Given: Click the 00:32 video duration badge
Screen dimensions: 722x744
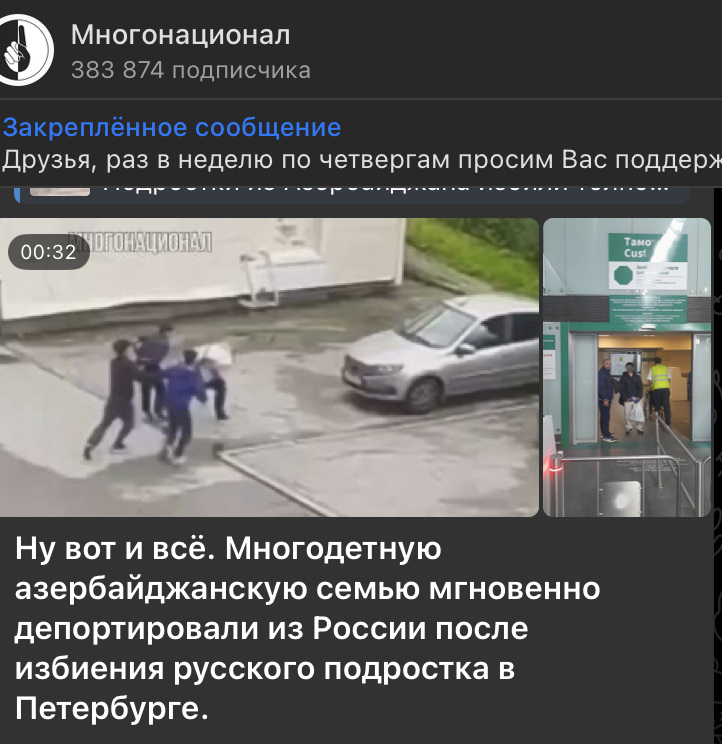Looking at the screenshot, I should pos(48,252).
